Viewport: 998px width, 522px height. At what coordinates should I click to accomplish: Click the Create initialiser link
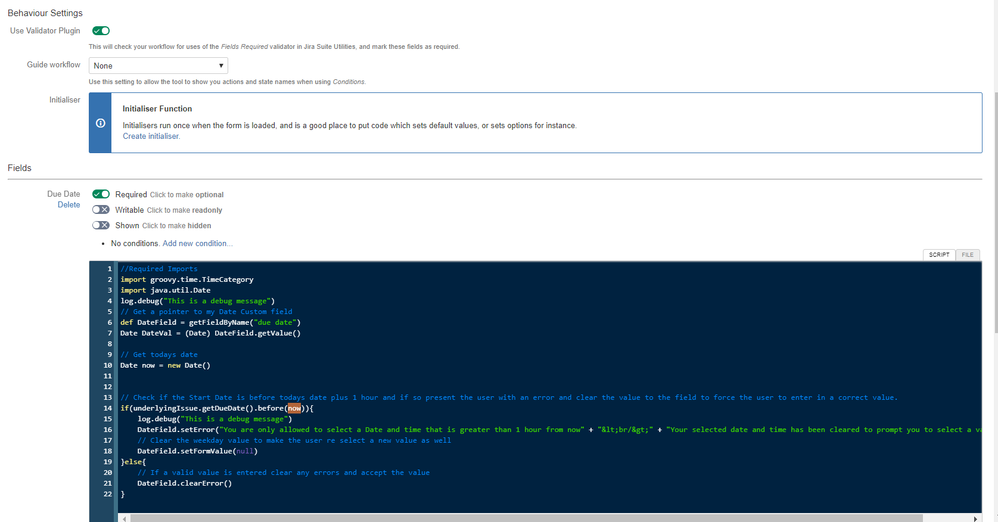(151, 136)
